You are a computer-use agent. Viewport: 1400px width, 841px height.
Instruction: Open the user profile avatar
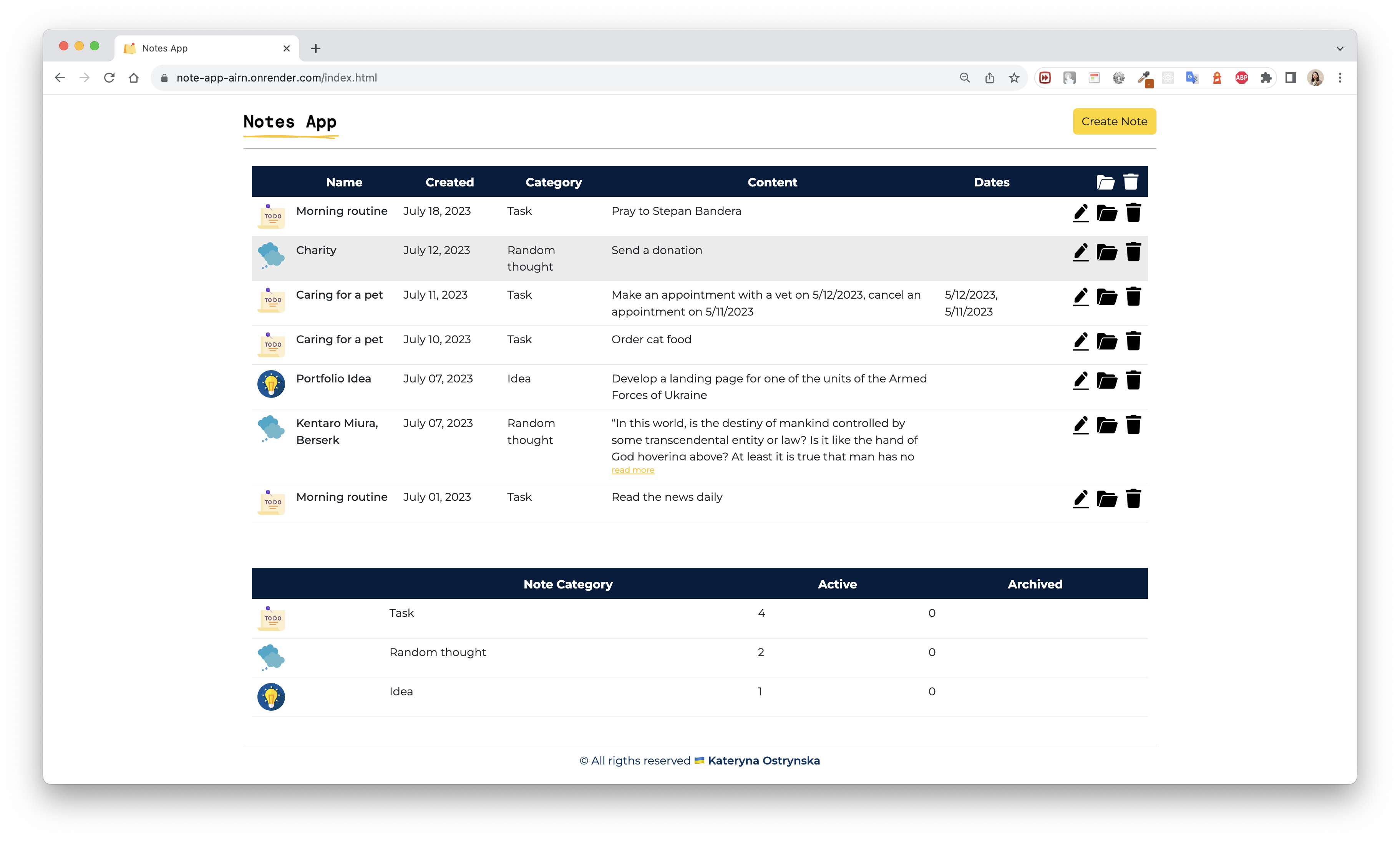[1315, 78]
